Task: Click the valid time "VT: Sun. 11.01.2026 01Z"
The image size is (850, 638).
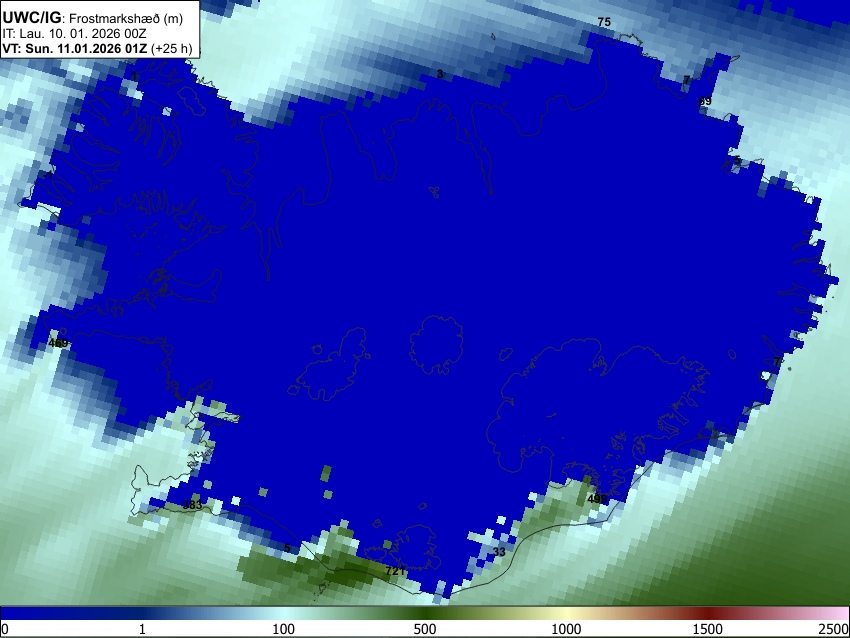Action: pos(75,48)
